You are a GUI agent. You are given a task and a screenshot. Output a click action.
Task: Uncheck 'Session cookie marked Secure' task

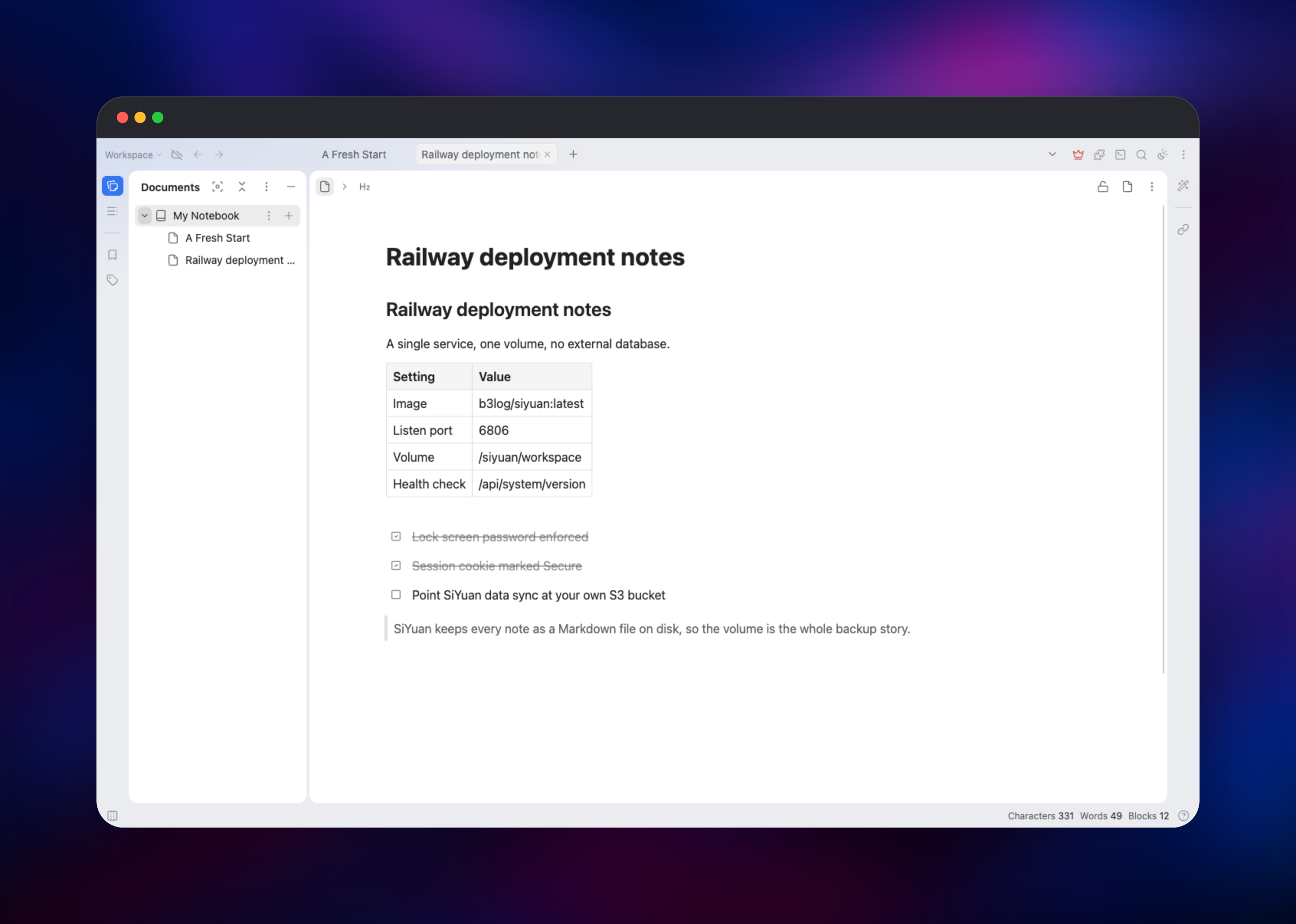pos(396,565)
